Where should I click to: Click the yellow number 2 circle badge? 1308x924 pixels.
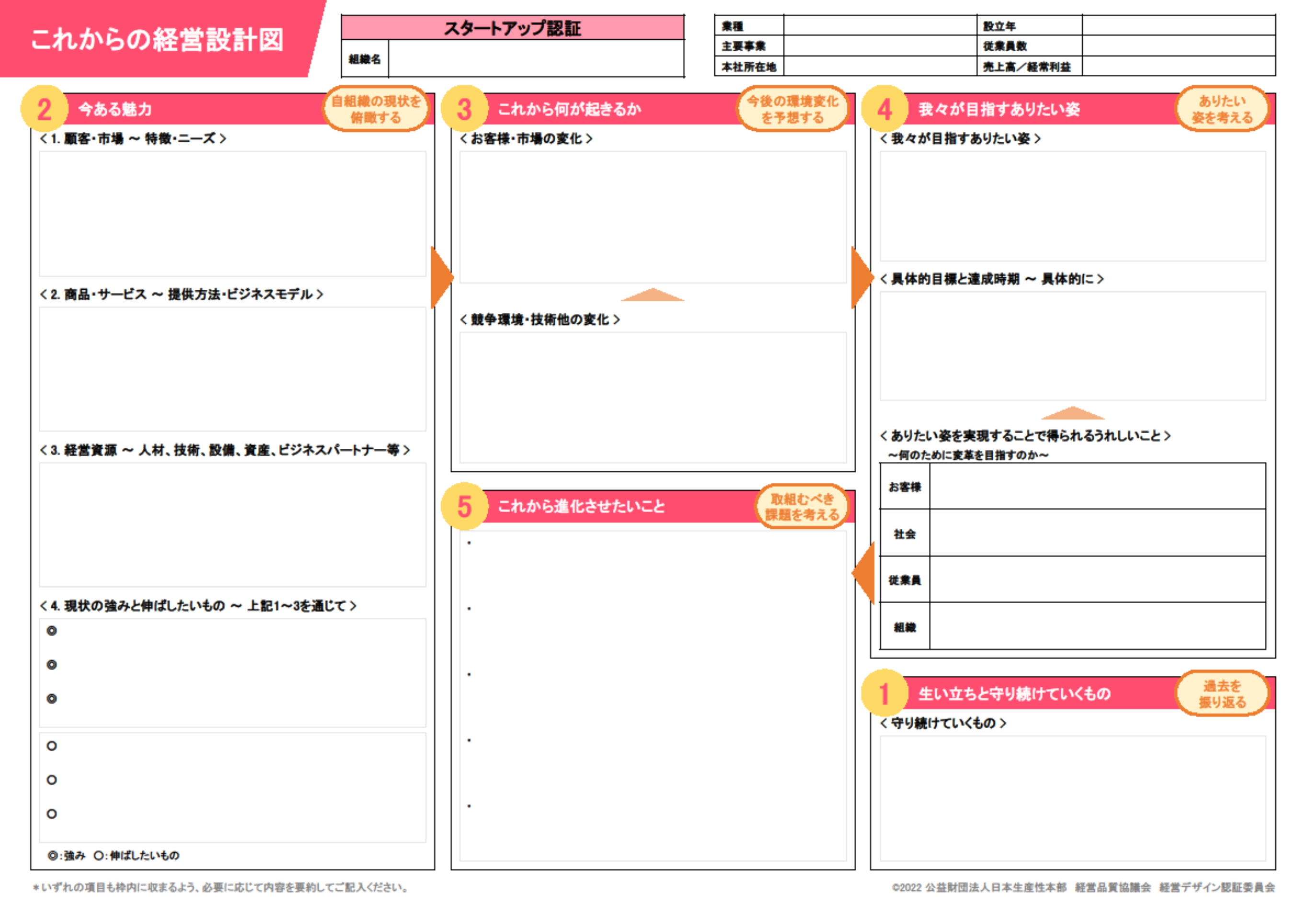point(44,108)
